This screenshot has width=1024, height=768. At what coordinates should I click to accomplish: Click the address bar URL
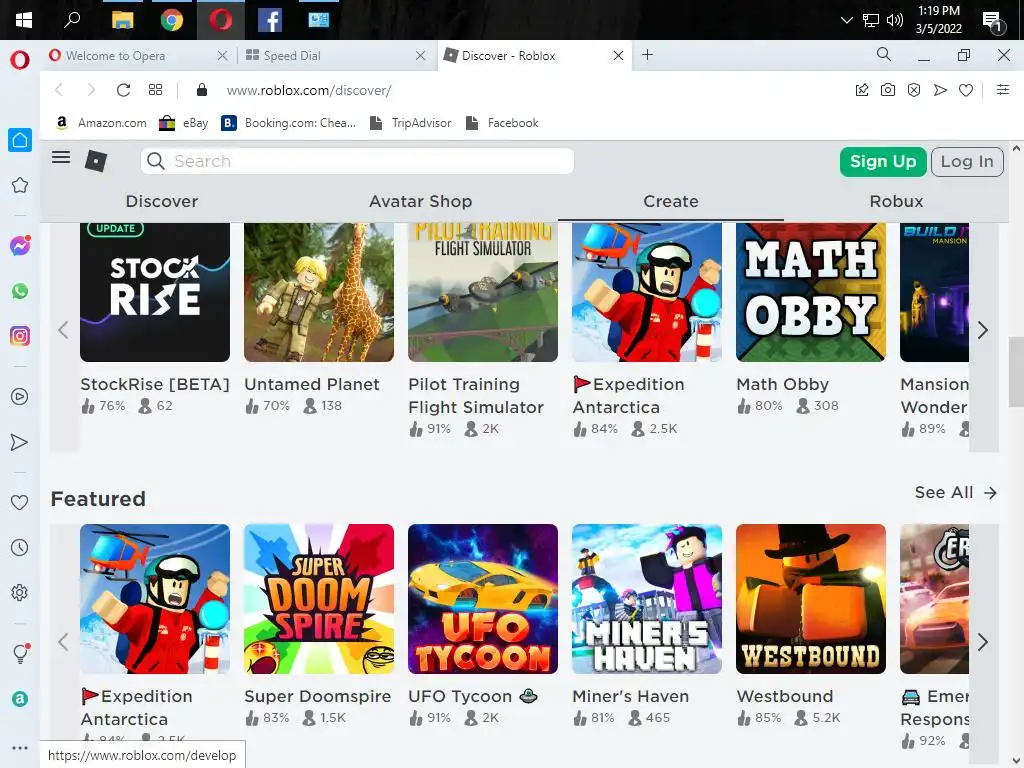click(309, 90)
